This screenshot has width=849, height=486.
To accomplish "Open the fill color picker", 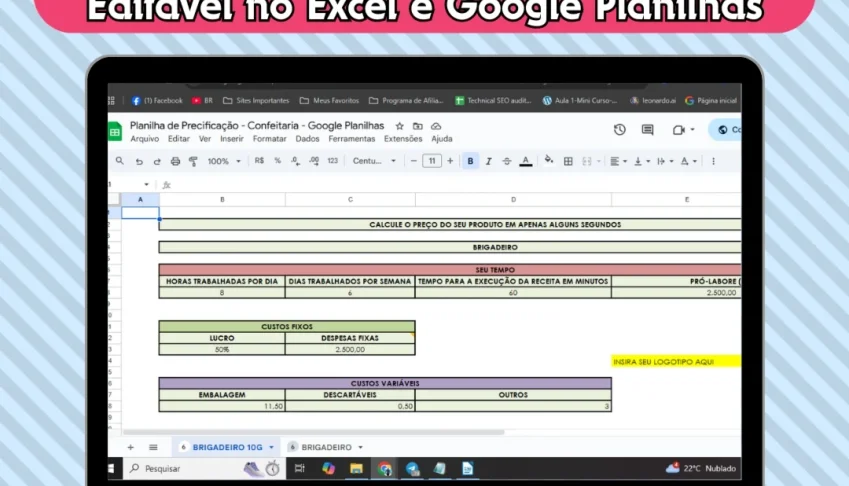I will point(549,160).
